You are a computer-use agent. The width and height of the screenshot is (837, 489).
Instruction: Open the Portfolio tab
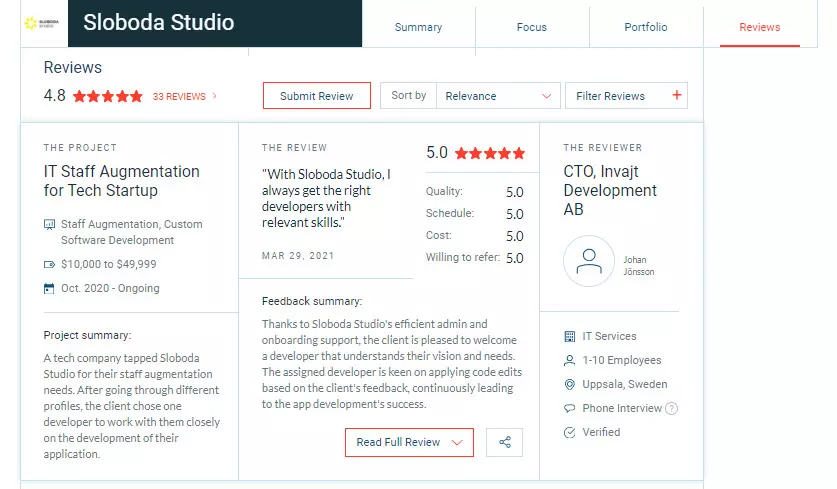coord(646,27)
